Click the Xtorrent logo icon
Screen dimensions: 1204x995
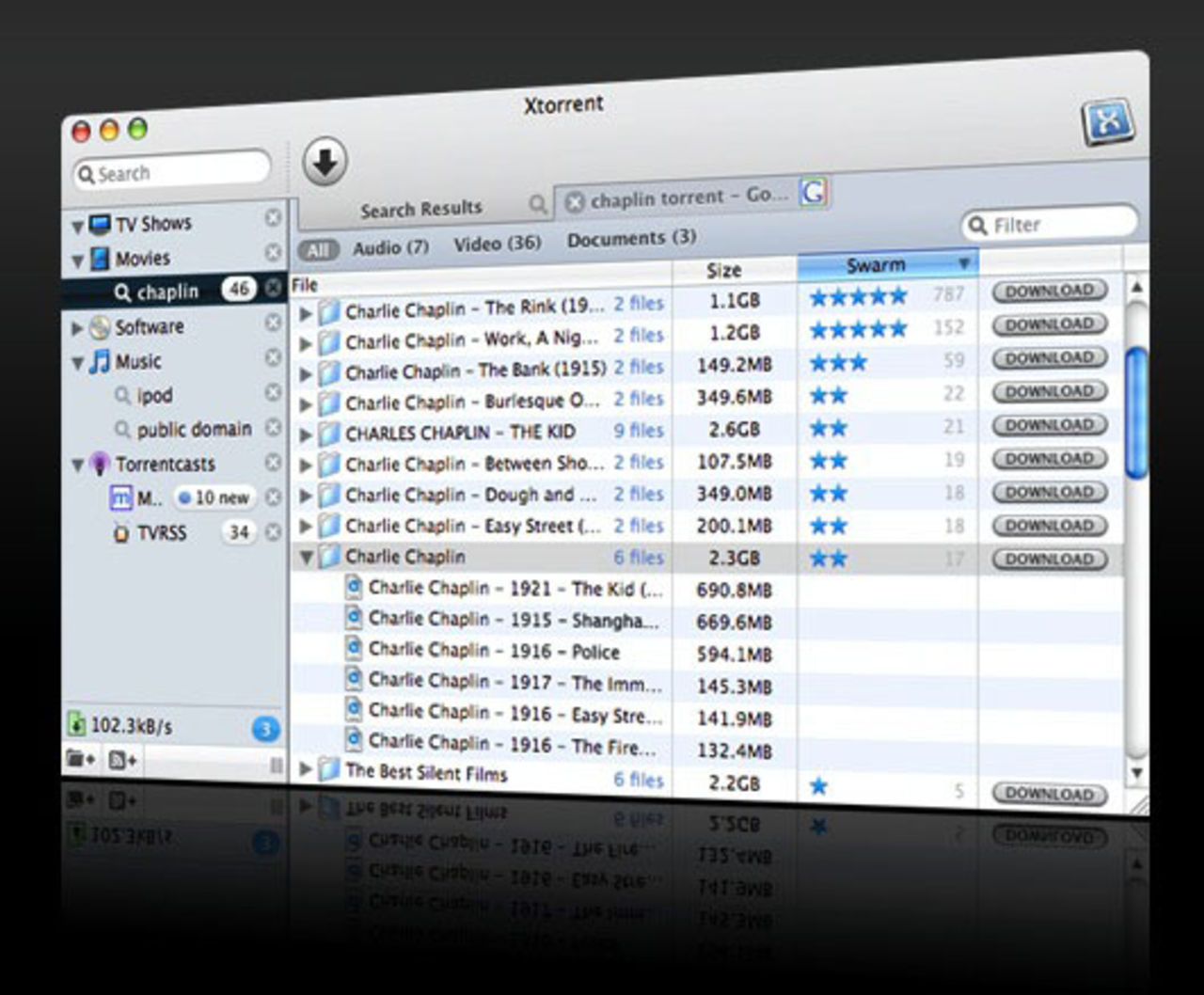coord(1108,123)
